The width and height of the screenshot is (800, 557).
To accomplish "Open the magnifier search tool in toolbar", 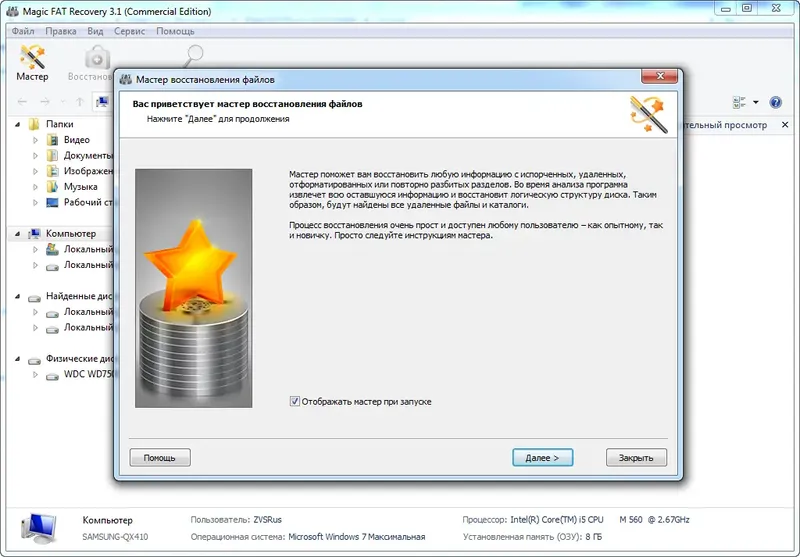I will [193, 56].
